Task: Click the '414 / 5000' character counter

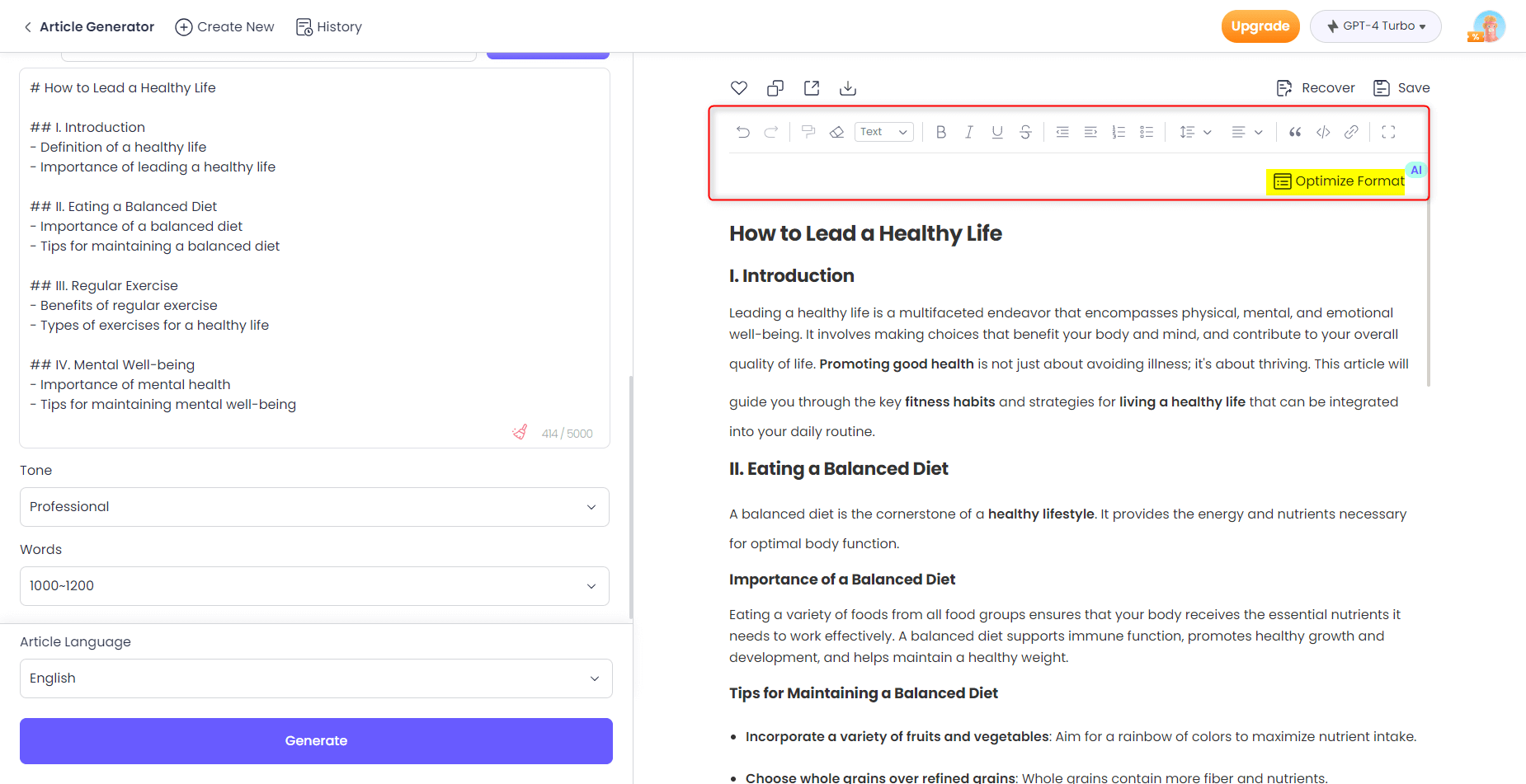Action: click(x=568, y=434)
